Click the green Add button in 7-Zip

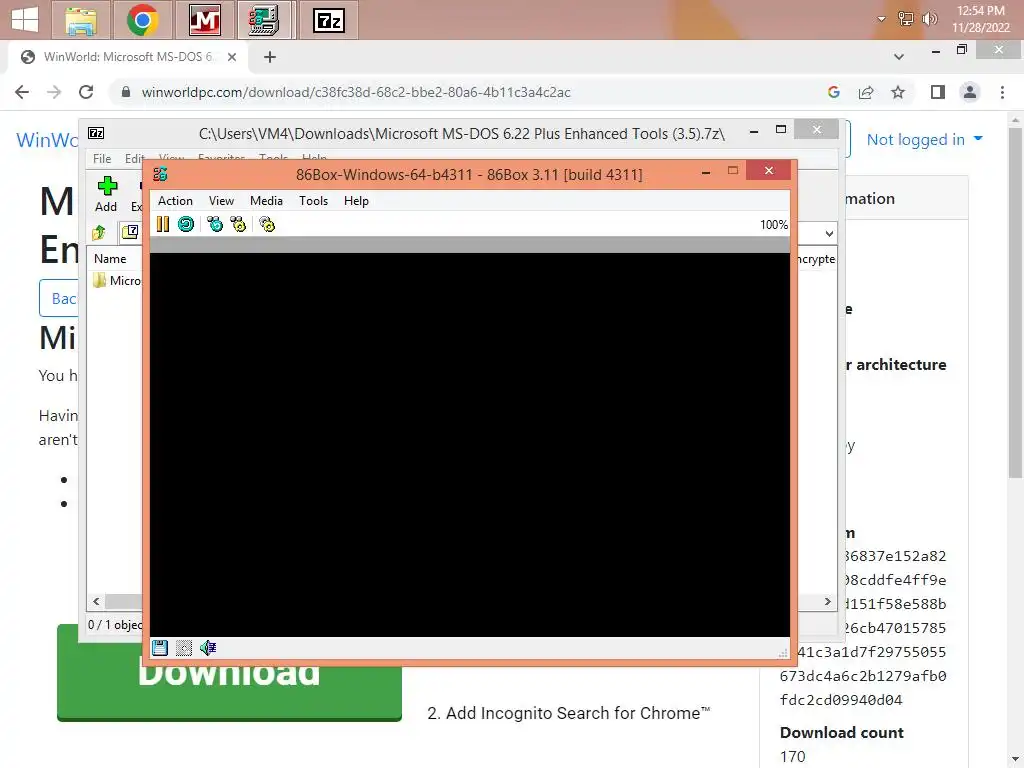coord(106,194)
